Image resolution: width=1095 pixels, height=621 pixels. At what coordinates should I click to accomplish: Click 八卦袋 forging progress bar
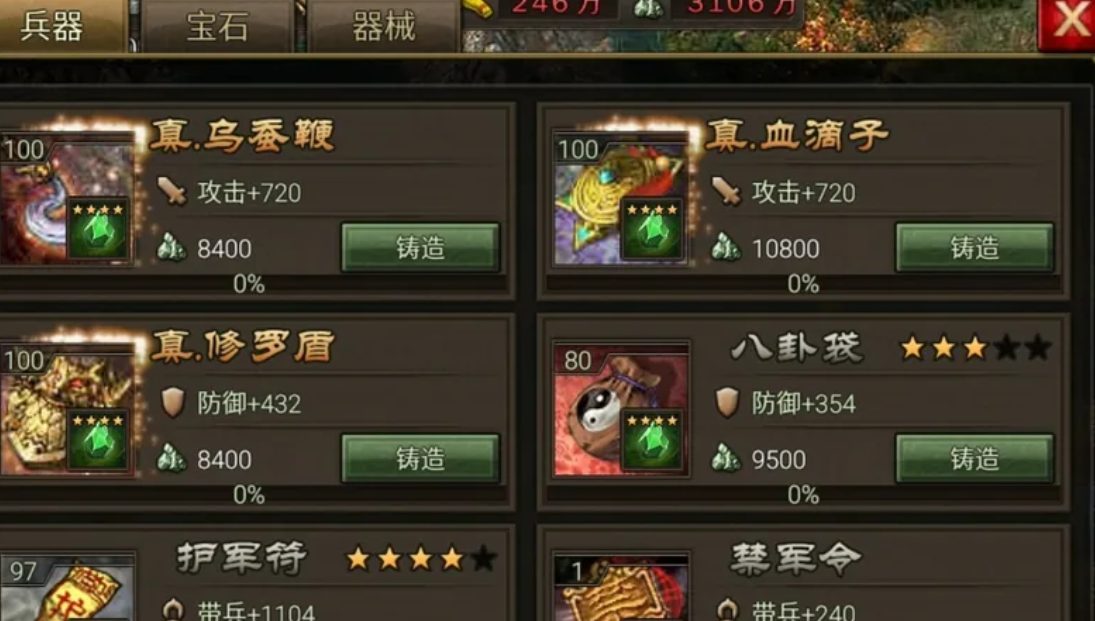[803, 495]
